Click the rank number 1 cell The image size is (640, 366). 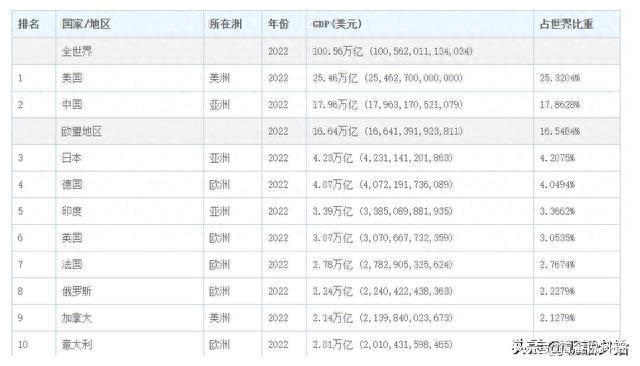[x=20, y=78]
